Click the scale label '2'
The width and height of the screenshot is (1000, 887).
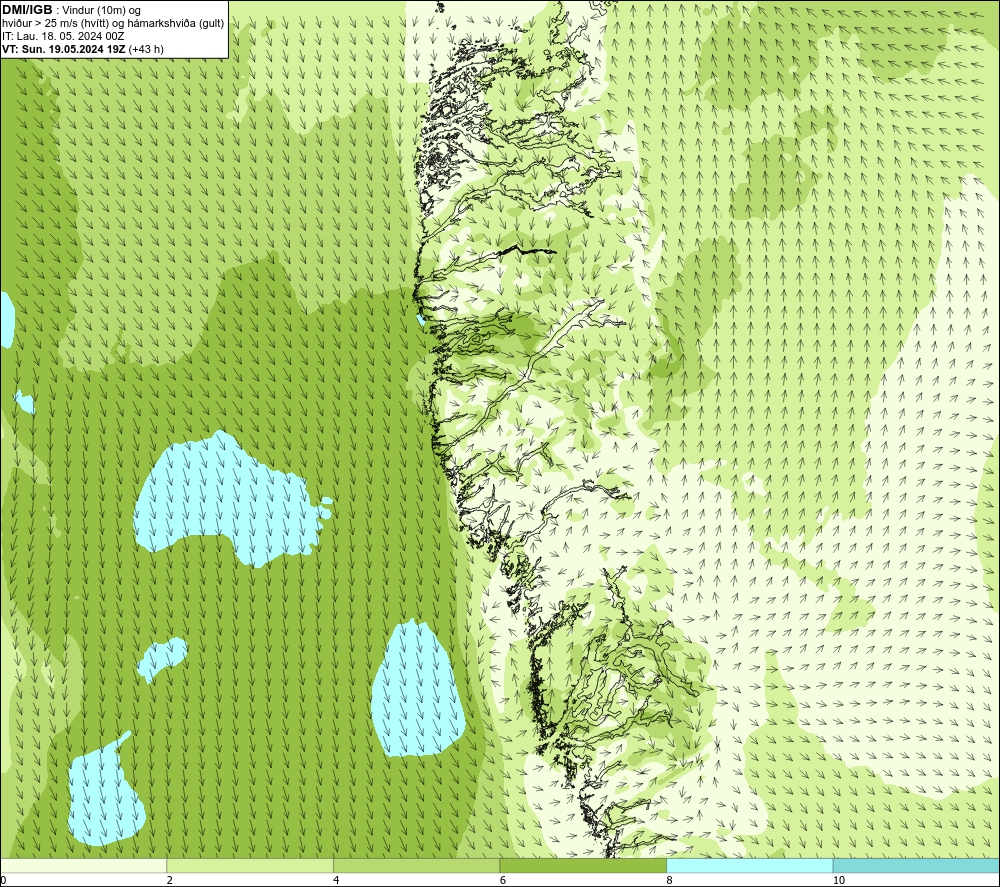[170, 880]
